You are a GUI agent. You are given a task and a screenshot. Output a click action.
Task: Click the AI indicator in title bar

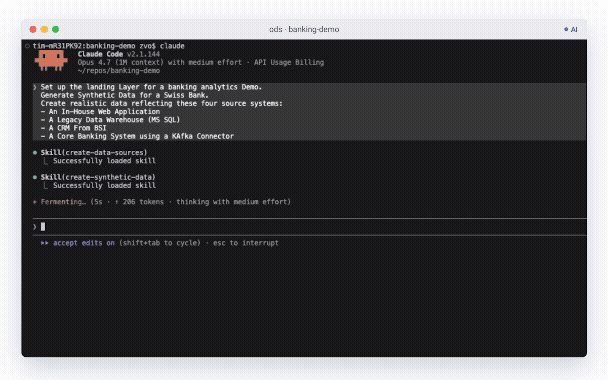tap(571, 29)
